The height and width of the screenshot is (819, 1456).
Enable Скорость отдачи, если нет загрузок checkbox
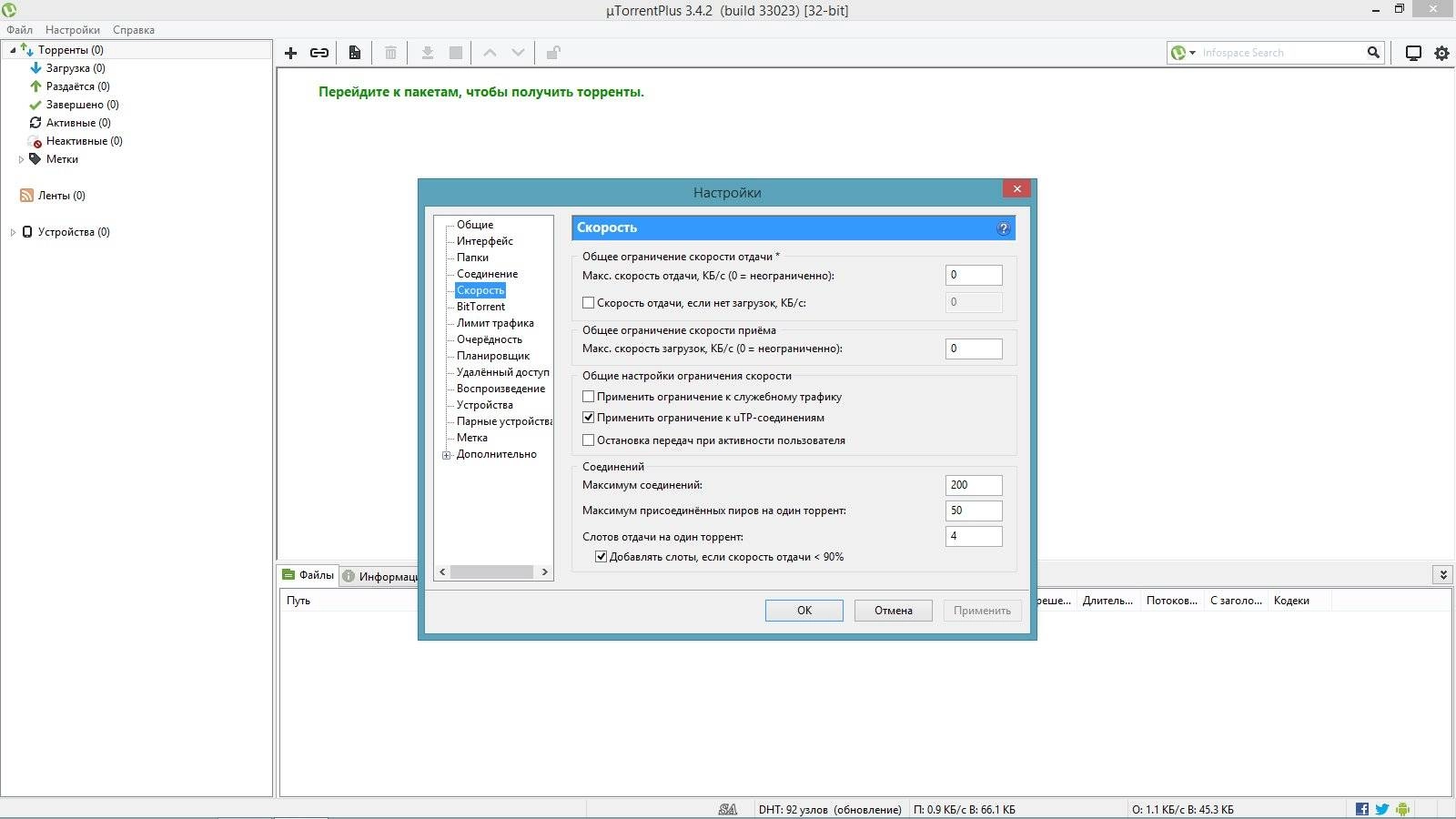588,302
